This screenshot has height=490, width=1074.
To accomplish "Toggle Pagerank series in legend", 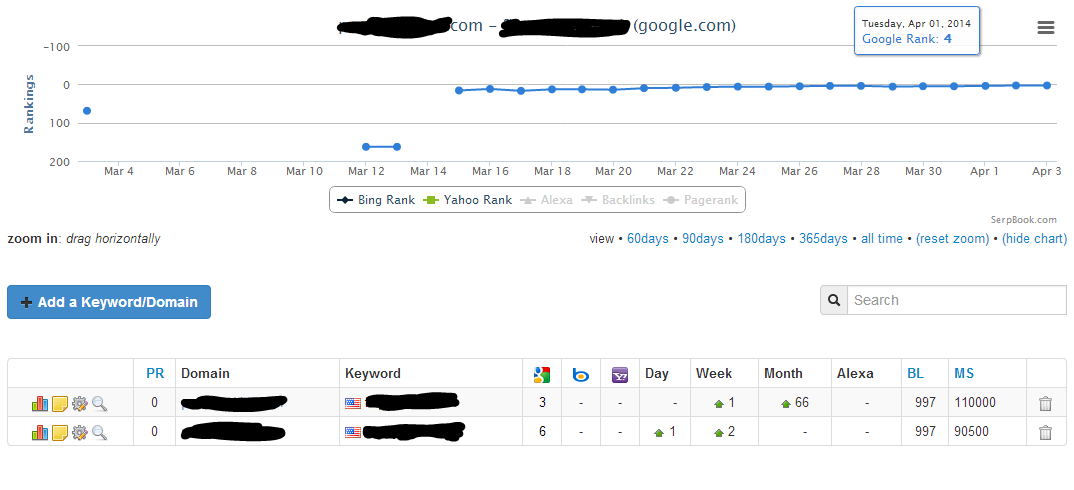I will click(701, 200).
